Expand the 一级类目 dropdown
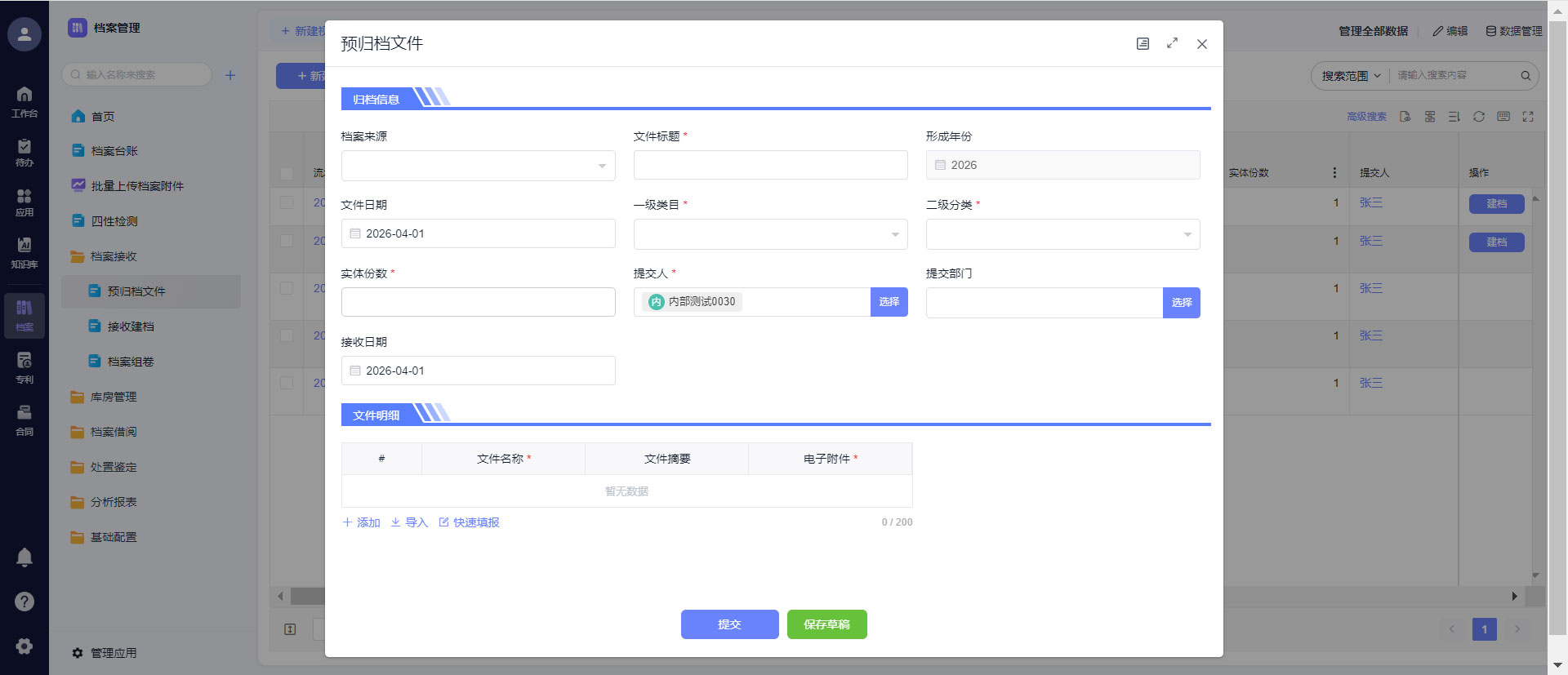 tap(770, 234)
